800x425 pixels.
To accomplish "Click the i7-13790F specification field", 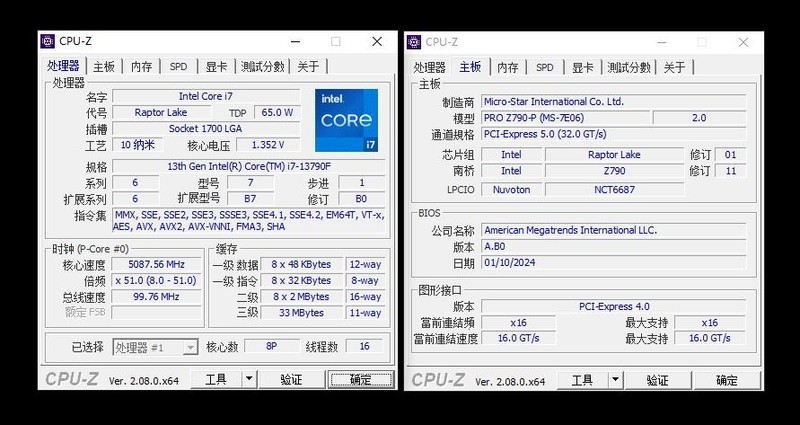I will [x=249, y=166].
